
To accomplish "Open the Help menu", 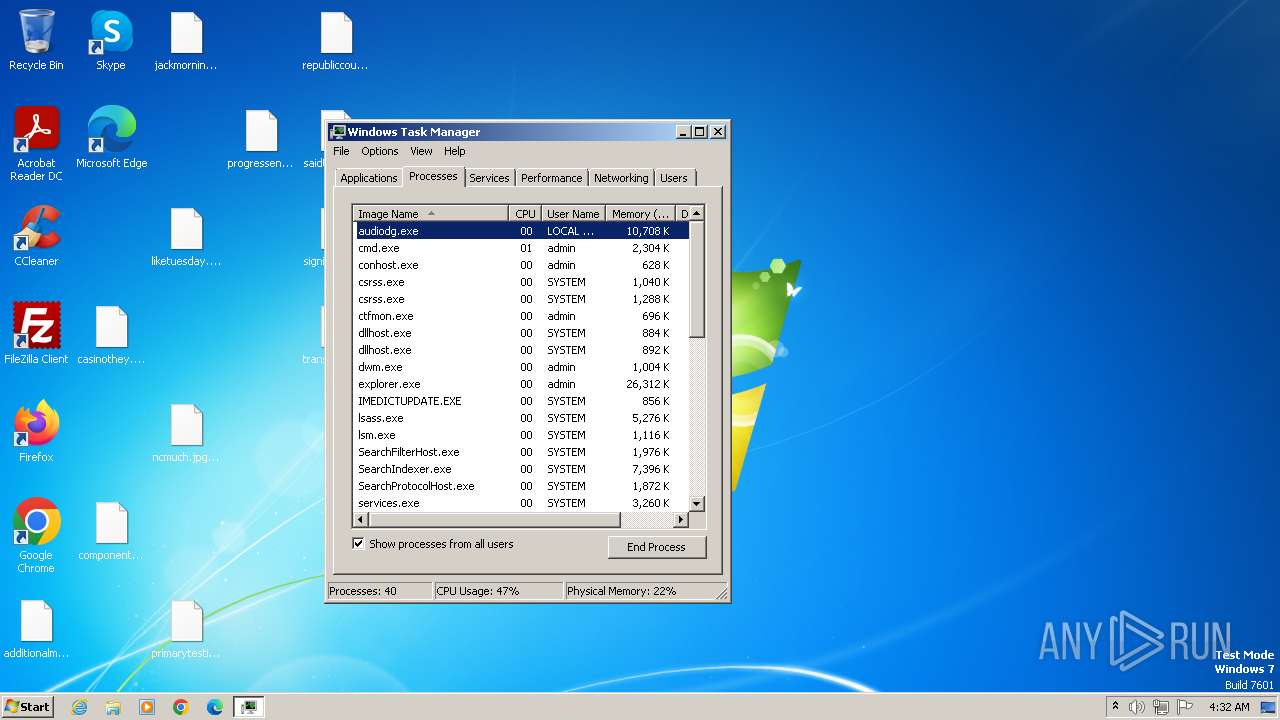I will [x=455, y=151].
